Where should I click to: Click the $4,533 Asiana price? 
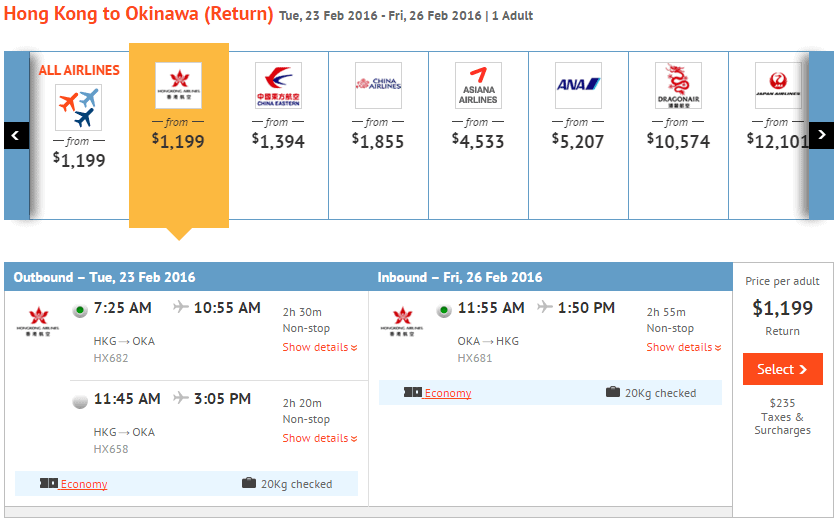(x=478, y=141)
